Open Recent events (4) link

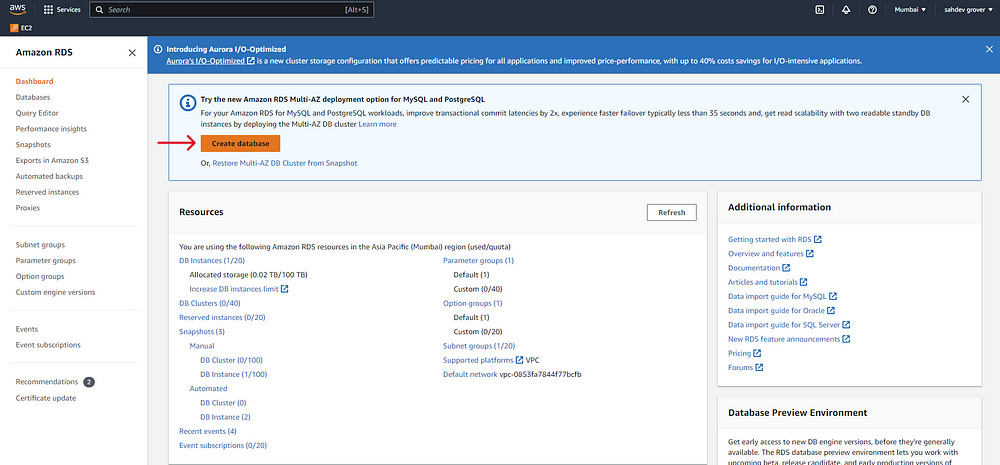pyautogui.click(x=208, y=431)
